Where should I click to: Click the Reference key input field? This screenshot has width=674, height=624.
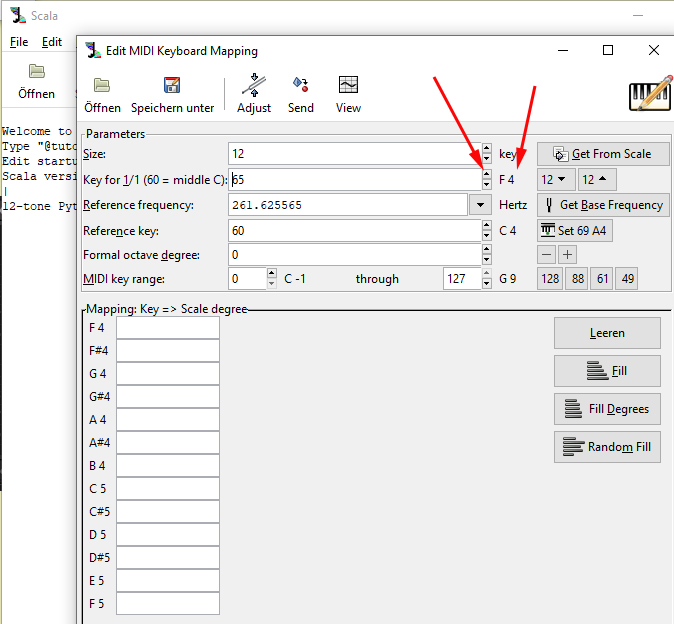355,231
